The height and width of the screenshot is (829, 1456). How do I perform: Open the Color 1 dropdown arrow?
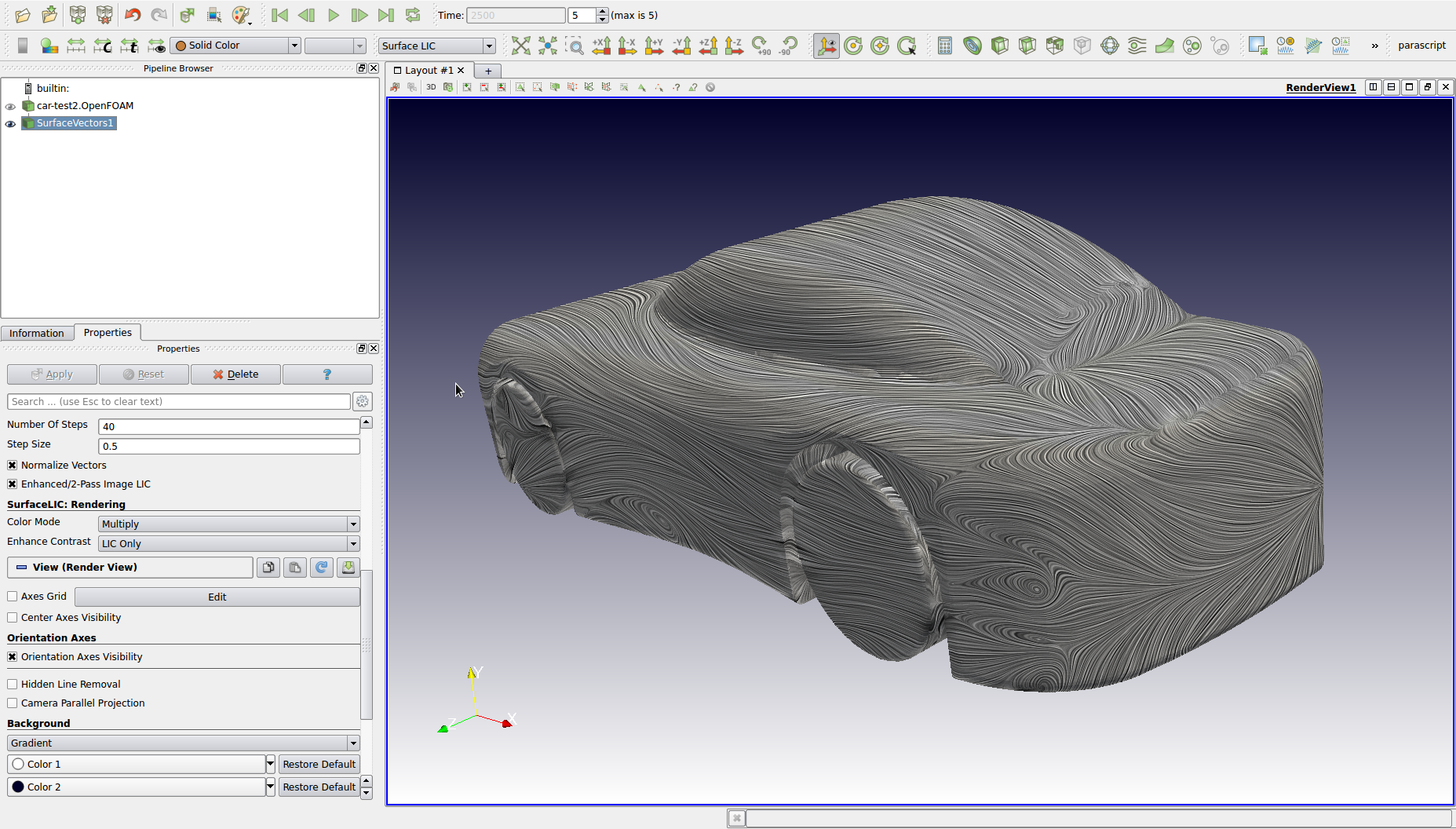(x=270, y=764)
